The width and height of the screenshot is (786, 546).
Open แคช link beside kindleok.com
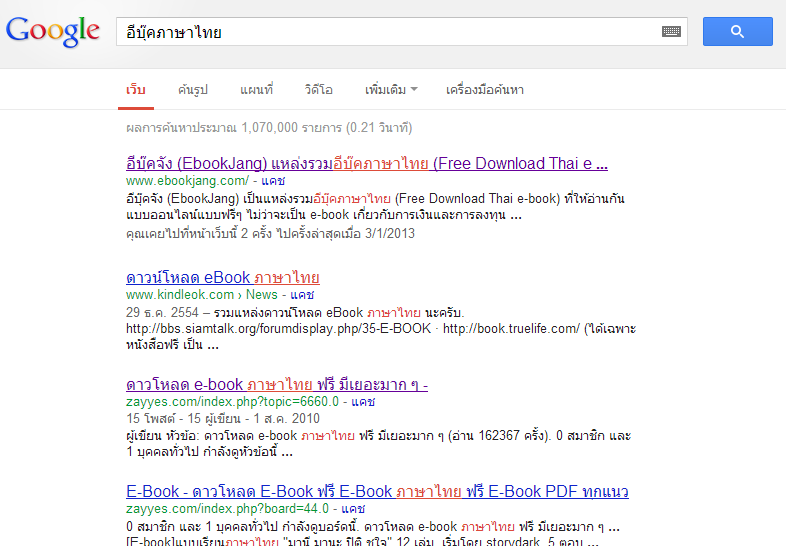pyautogui.click(x=302, y=294)
